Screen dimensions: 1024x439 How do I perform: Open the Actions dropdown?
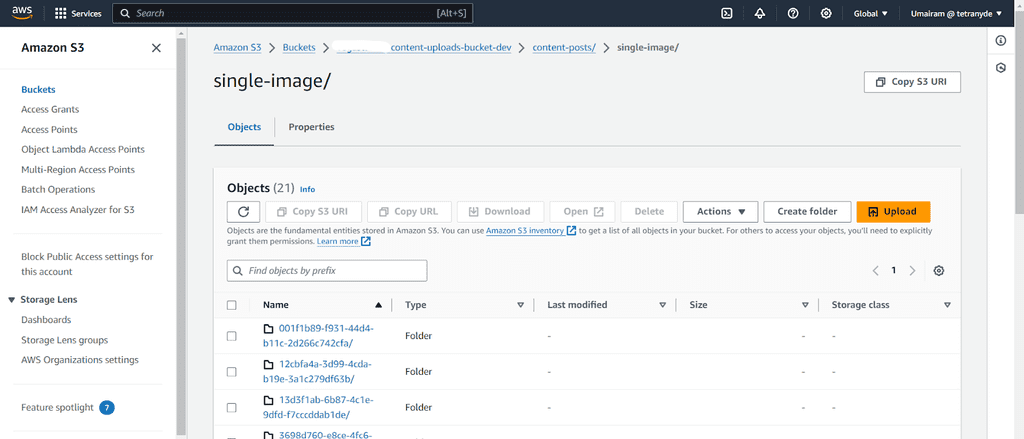click(x=720, y=212)
